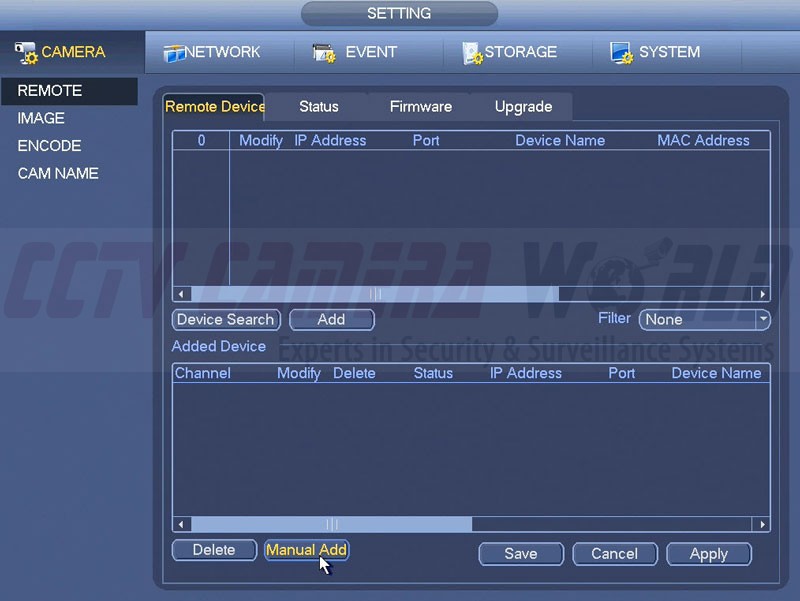Open ENCODE in the left sidebar
800x601 pixels.
(49, 146)
